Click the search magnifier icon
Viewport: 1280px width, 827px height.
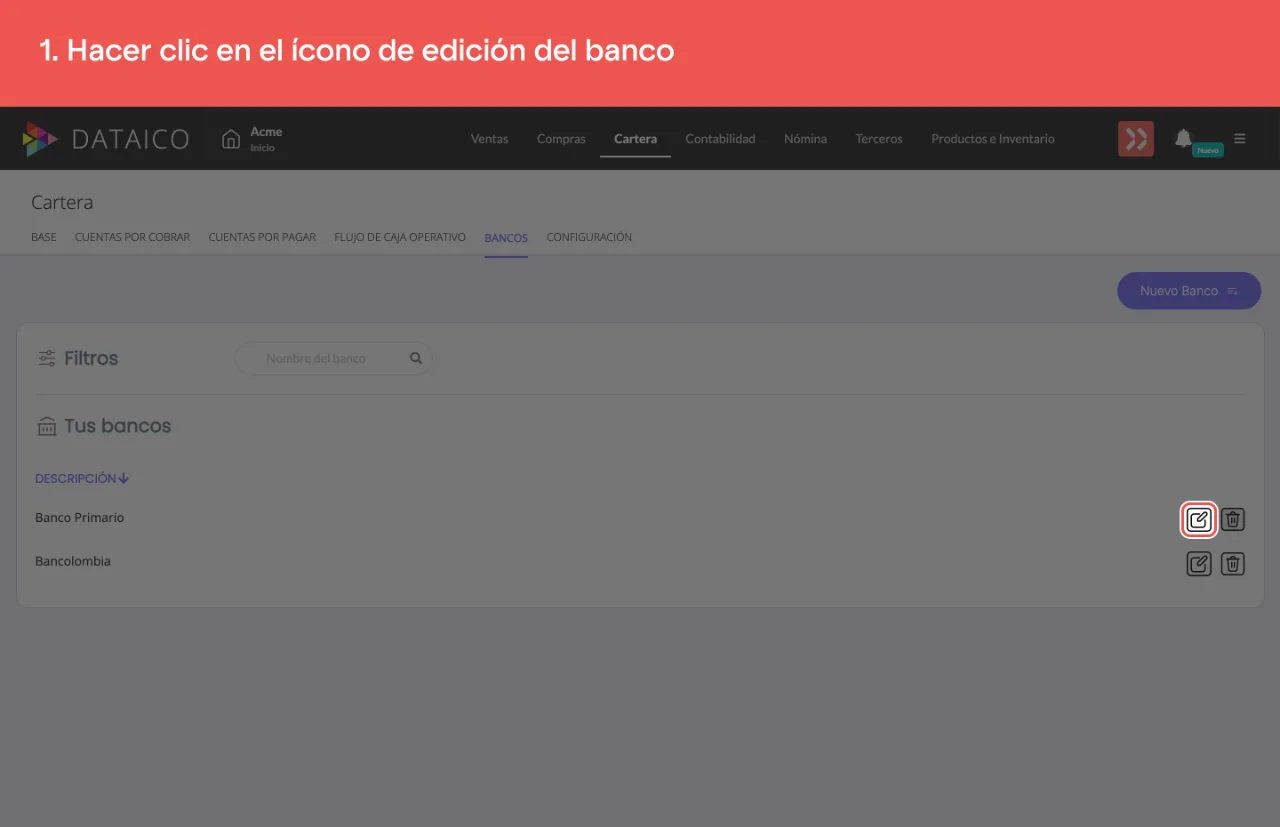(416, 358)
